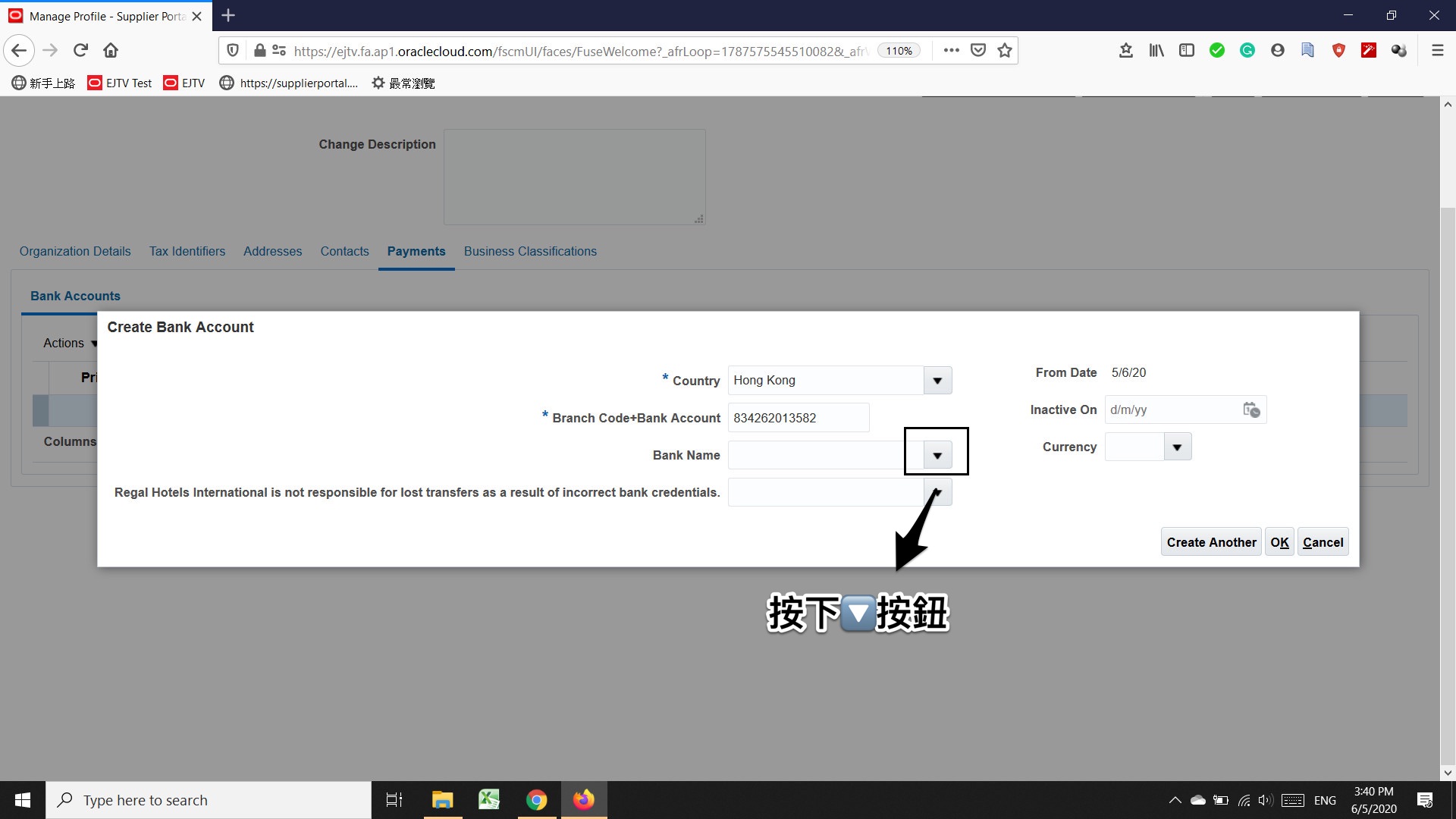This screenshot has height=819, width=1456.
Task: Expand dropdown below Bank Name field
Action: coord(937,493)
